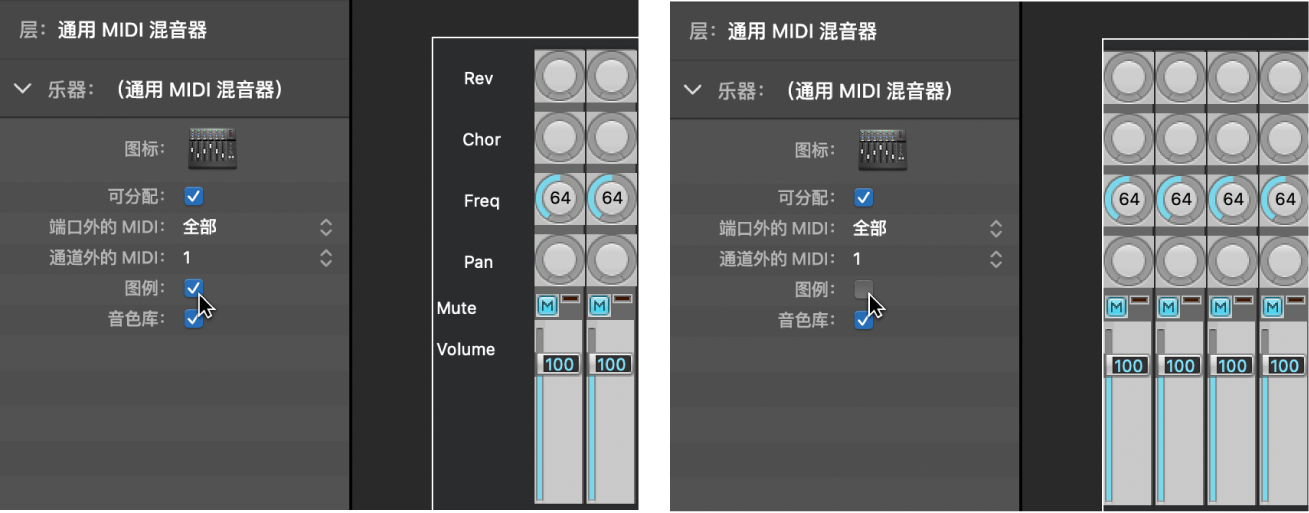This screenshot has width=1309, height=513.
Task: Click the Mute legend label
Action: pyautogui.click(x=456, y=308)
